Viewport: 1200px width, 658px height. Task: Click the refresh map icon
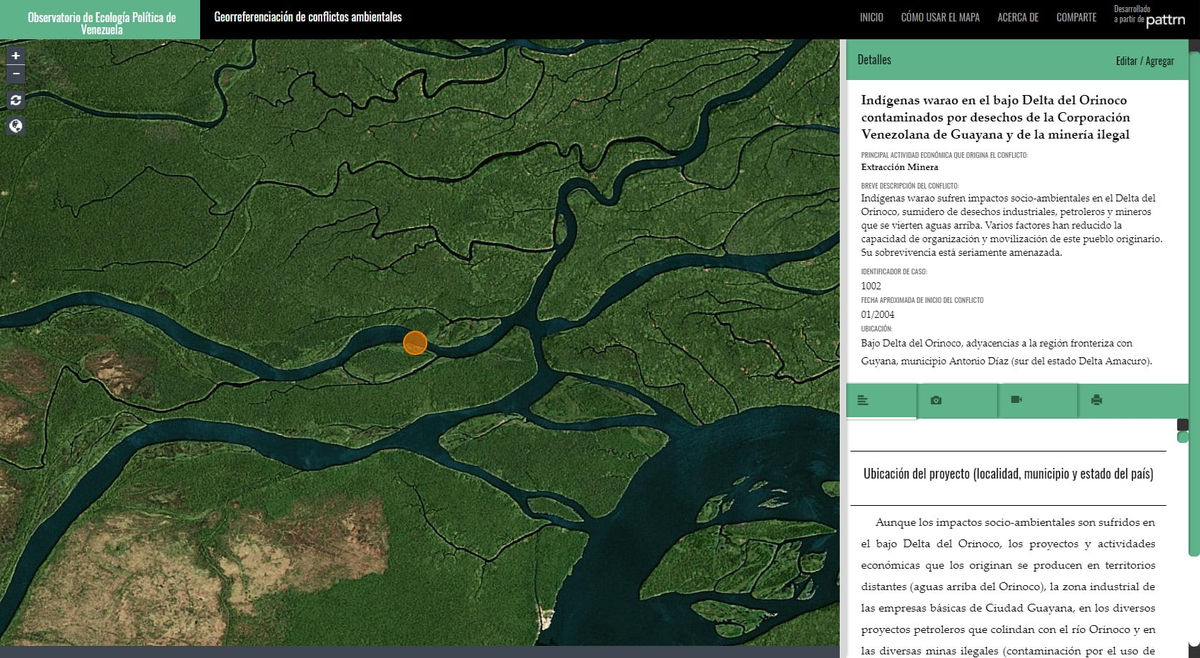coord(15,100)
